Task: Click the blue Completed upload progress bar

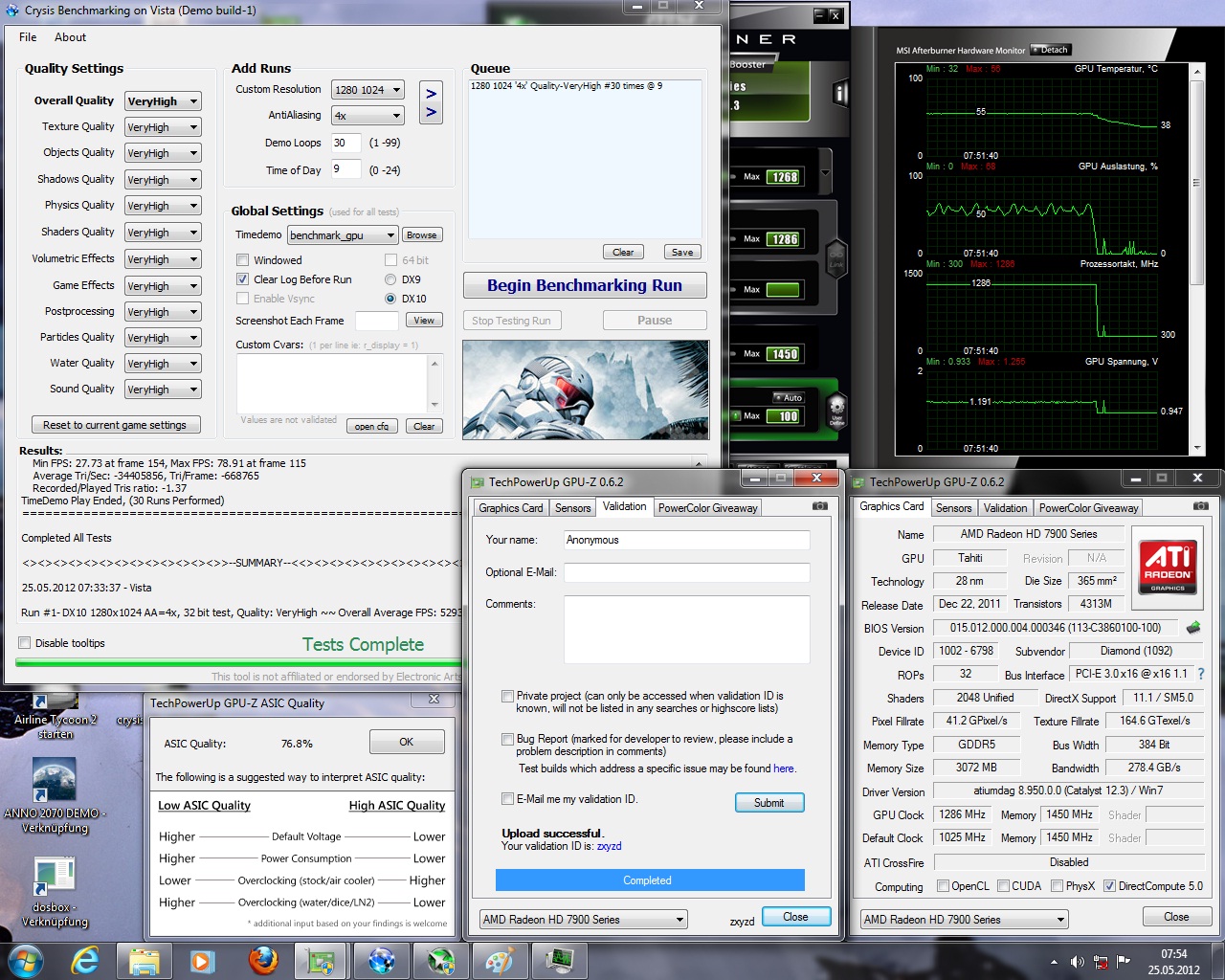Action: click(650, 880)
